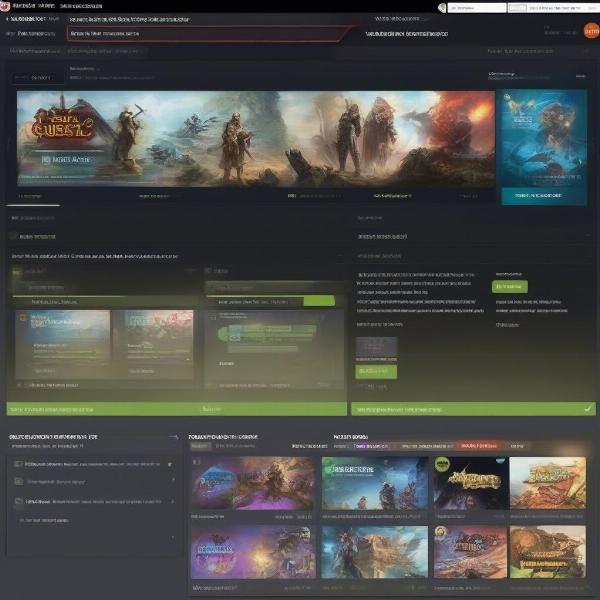Click the white checkmark on the right green bar
The height and width of the screenshot is (600, 600).
(587, 409)
